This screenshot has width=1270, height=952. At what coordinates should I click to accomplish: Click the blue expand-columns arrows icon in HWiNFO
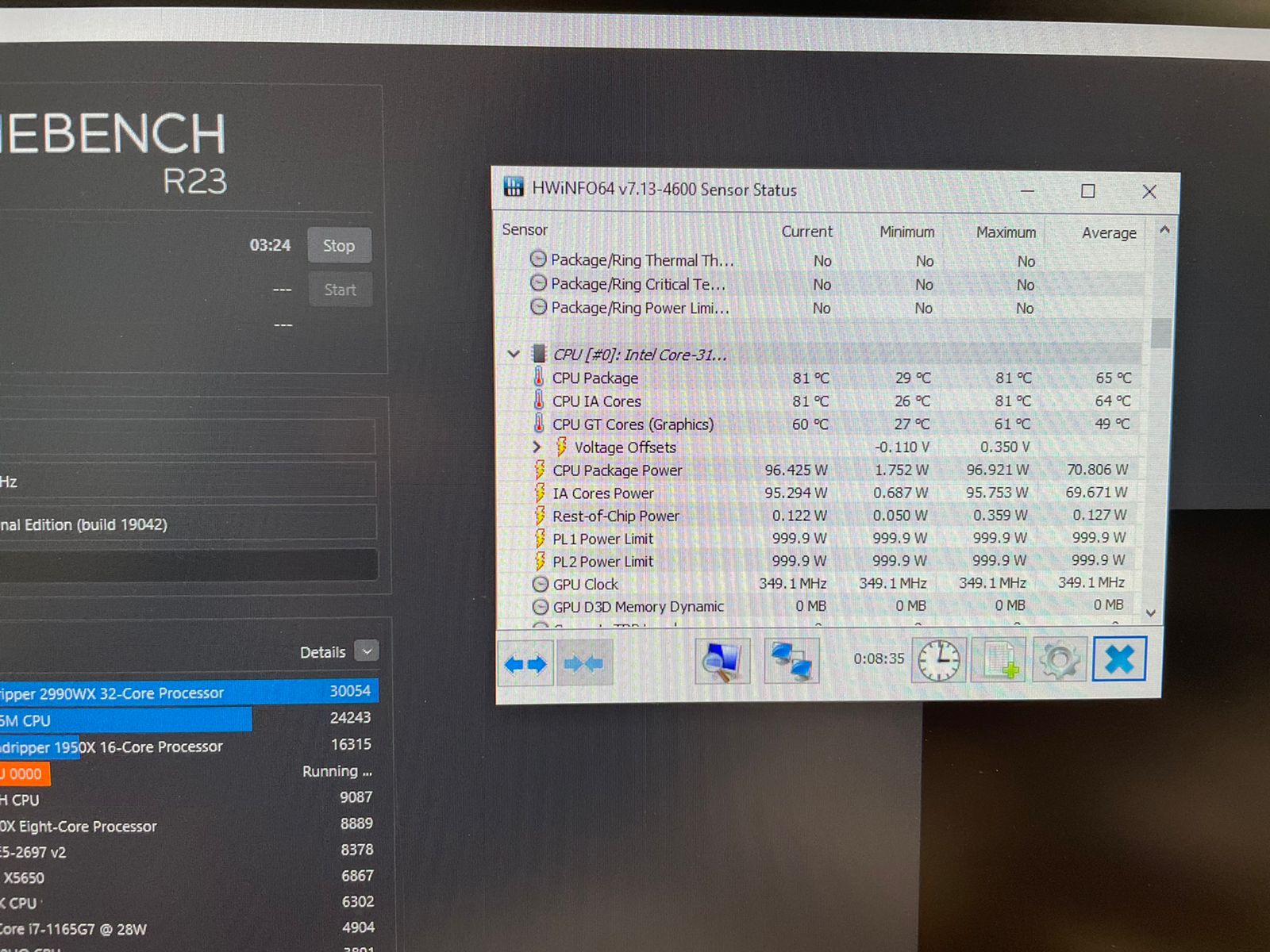tap(525, 663)
